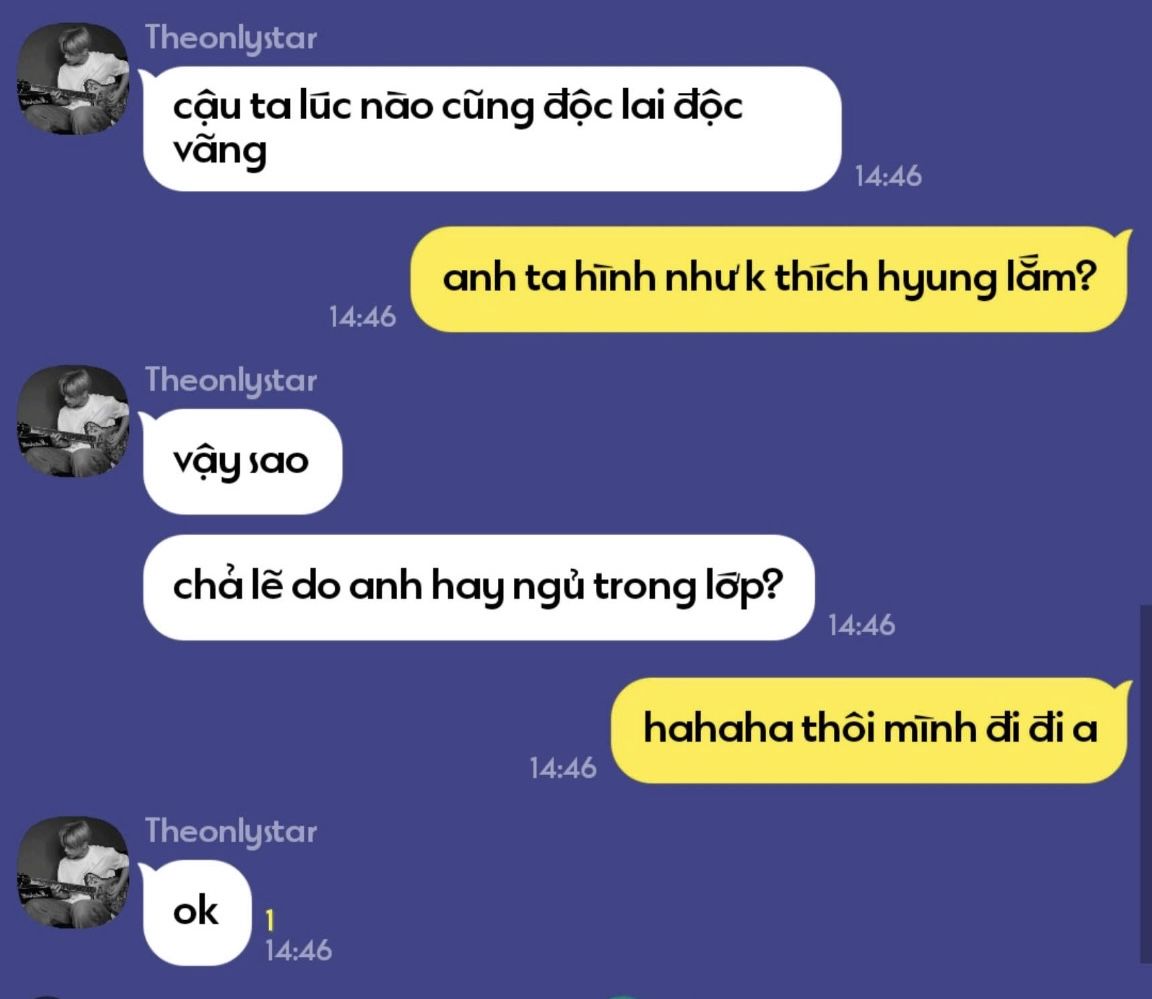The image size is (1152, 999).
Task: Tap Theonlystar name above 'vậy sao'
Action: [x=231, y=381]
